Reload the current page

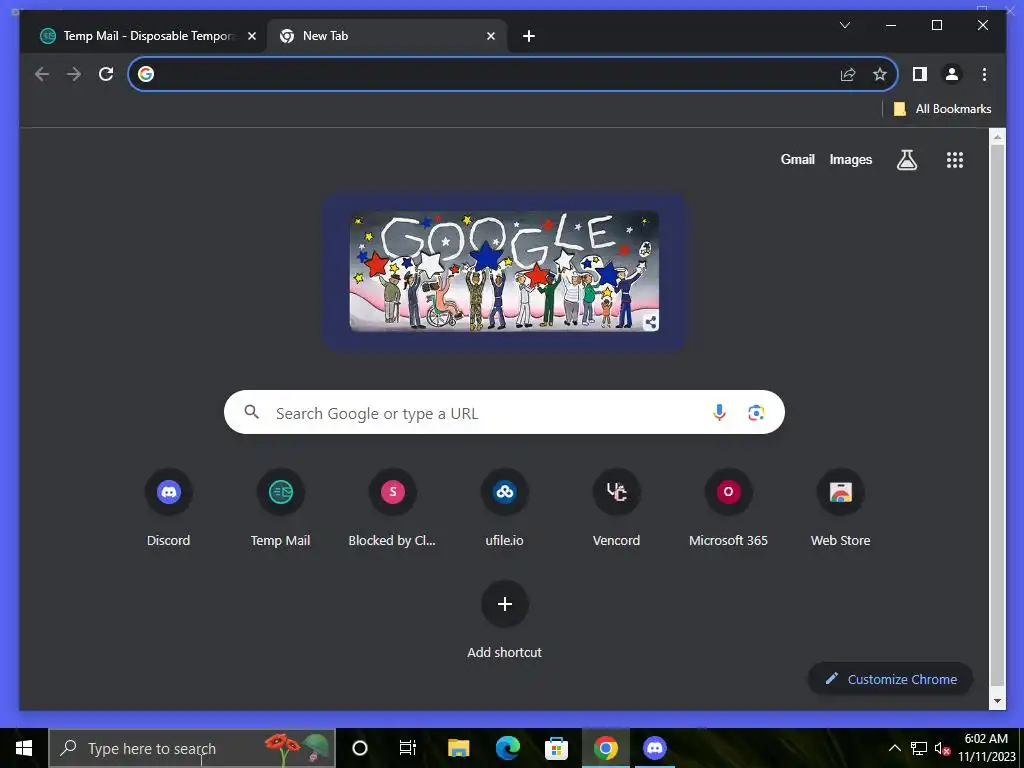106,74
